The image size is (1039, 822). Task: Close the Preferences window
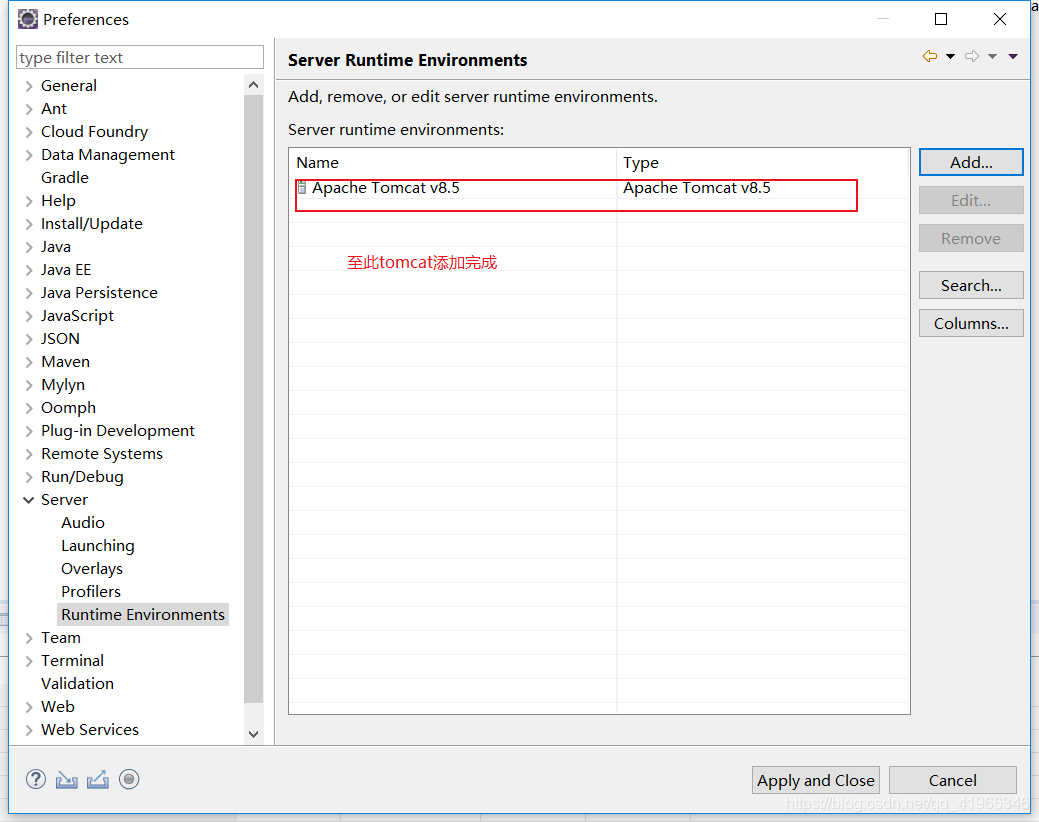(x=1000, y=19)
